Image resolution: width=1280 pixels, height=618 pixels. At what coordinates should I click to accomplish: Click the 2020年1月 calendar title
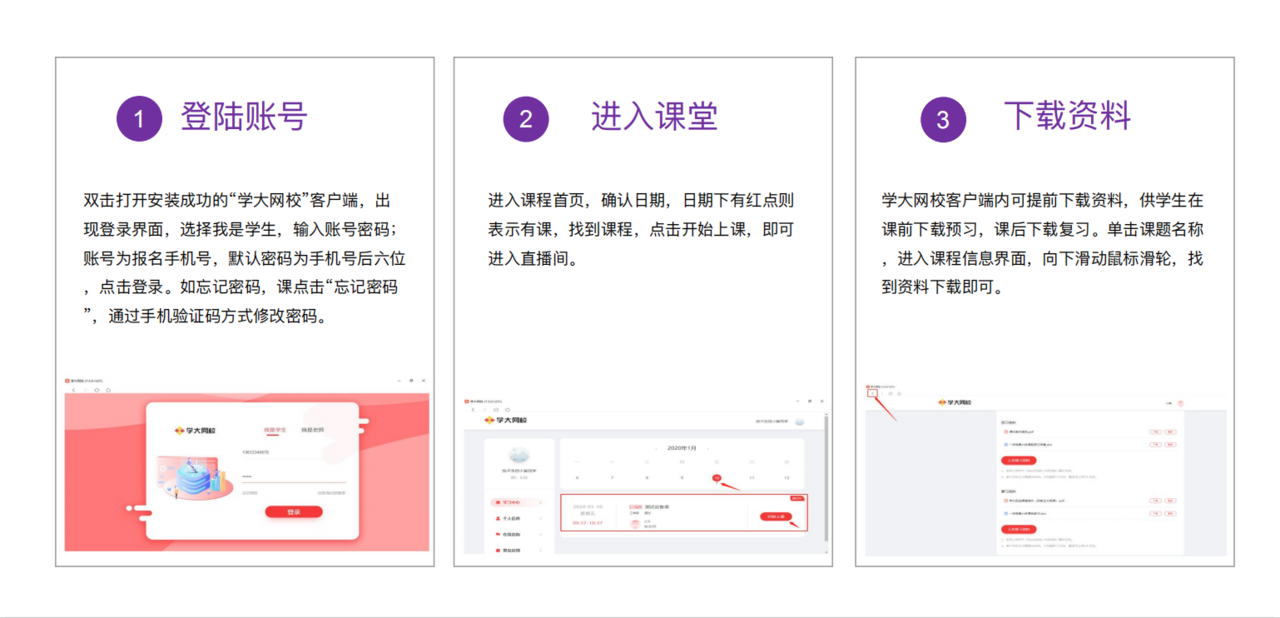point(682,448)
